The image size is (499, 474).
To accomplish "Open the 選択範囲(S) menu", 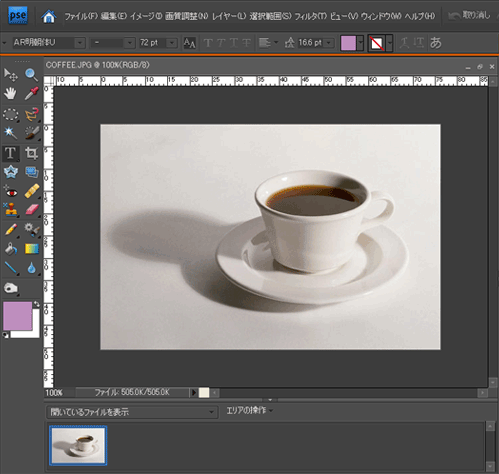I will 270,16.
